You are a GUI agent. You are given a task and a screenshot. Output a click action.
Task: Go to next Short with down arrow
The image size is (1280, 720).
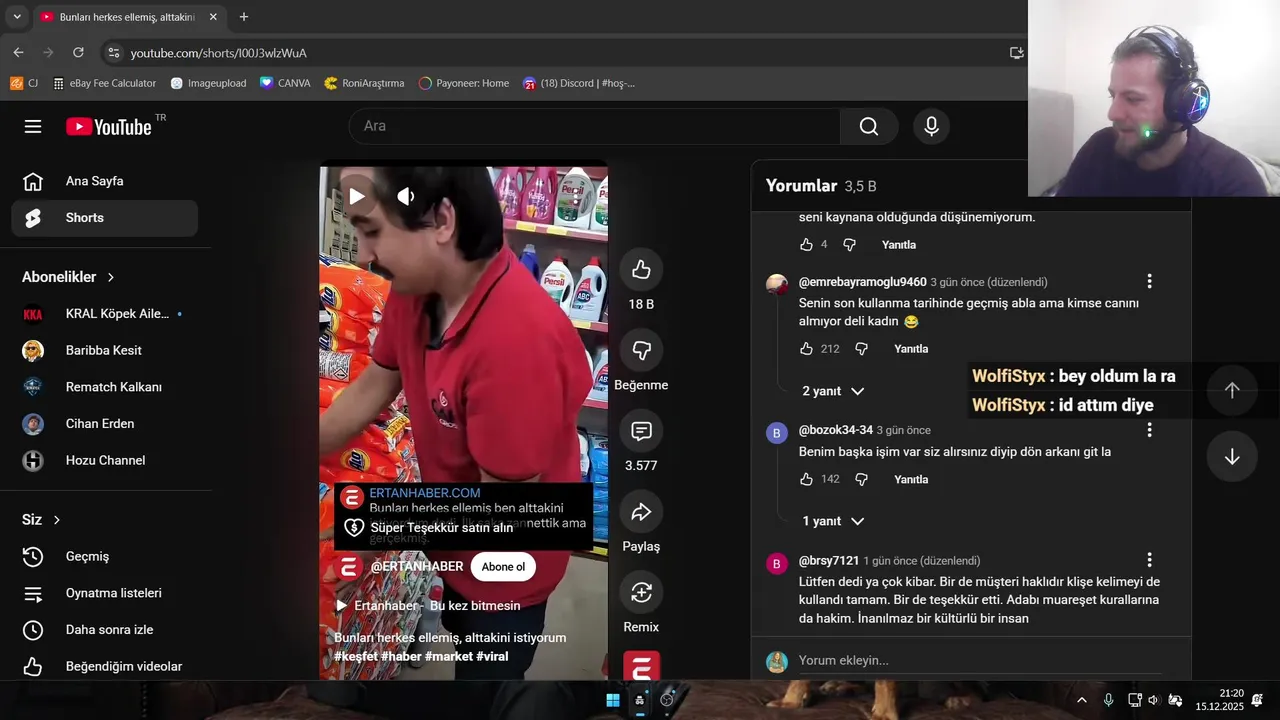click(x=1232, y=457)
